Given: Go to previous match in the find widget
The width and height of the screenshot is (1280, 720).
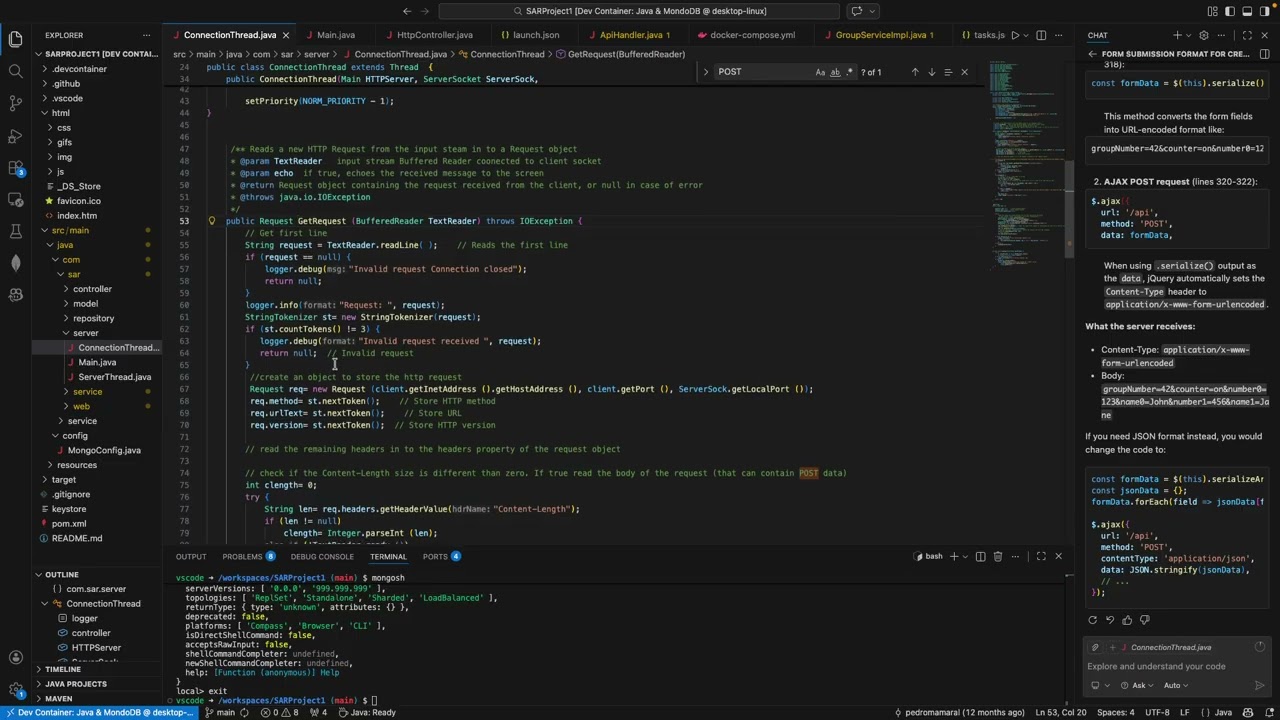Looking at the screenshot, I should click(914, 72).
